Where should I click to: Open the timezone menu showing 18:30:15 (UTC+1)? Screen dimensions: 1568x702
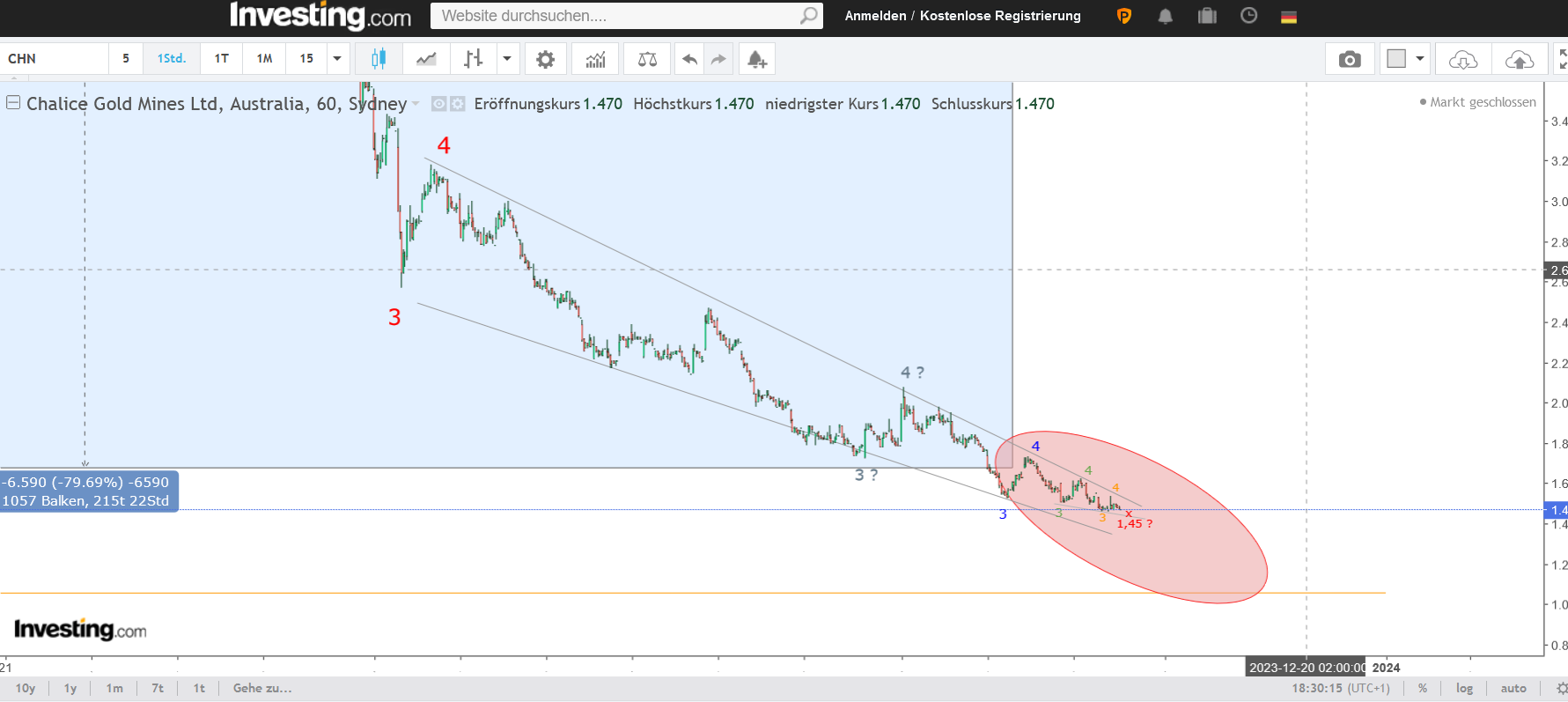(x=1340, y=688)
